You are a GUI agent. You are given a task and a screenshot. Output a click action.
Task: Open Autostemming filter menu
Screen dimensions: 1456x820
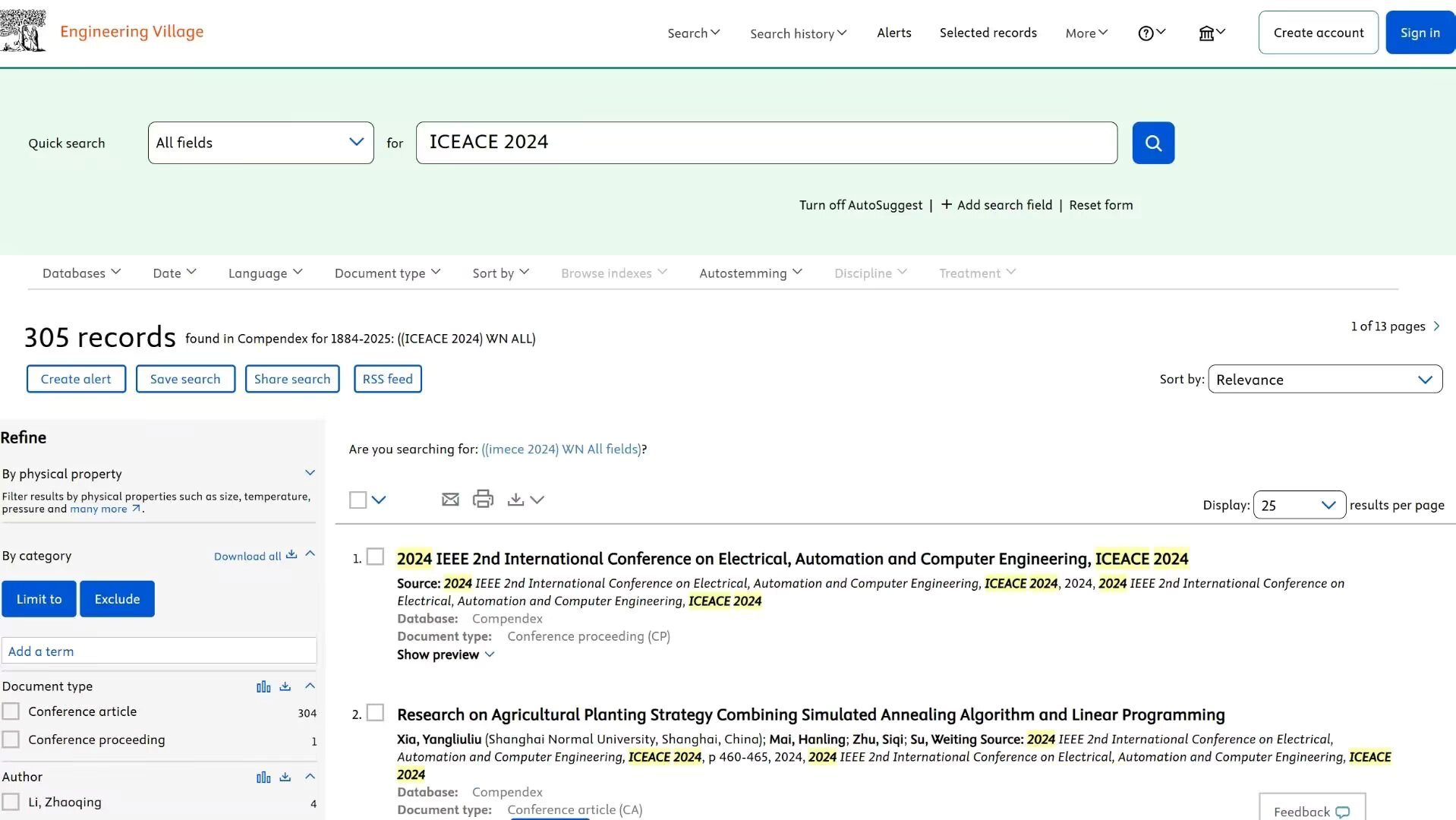click(x=751, y=273)
